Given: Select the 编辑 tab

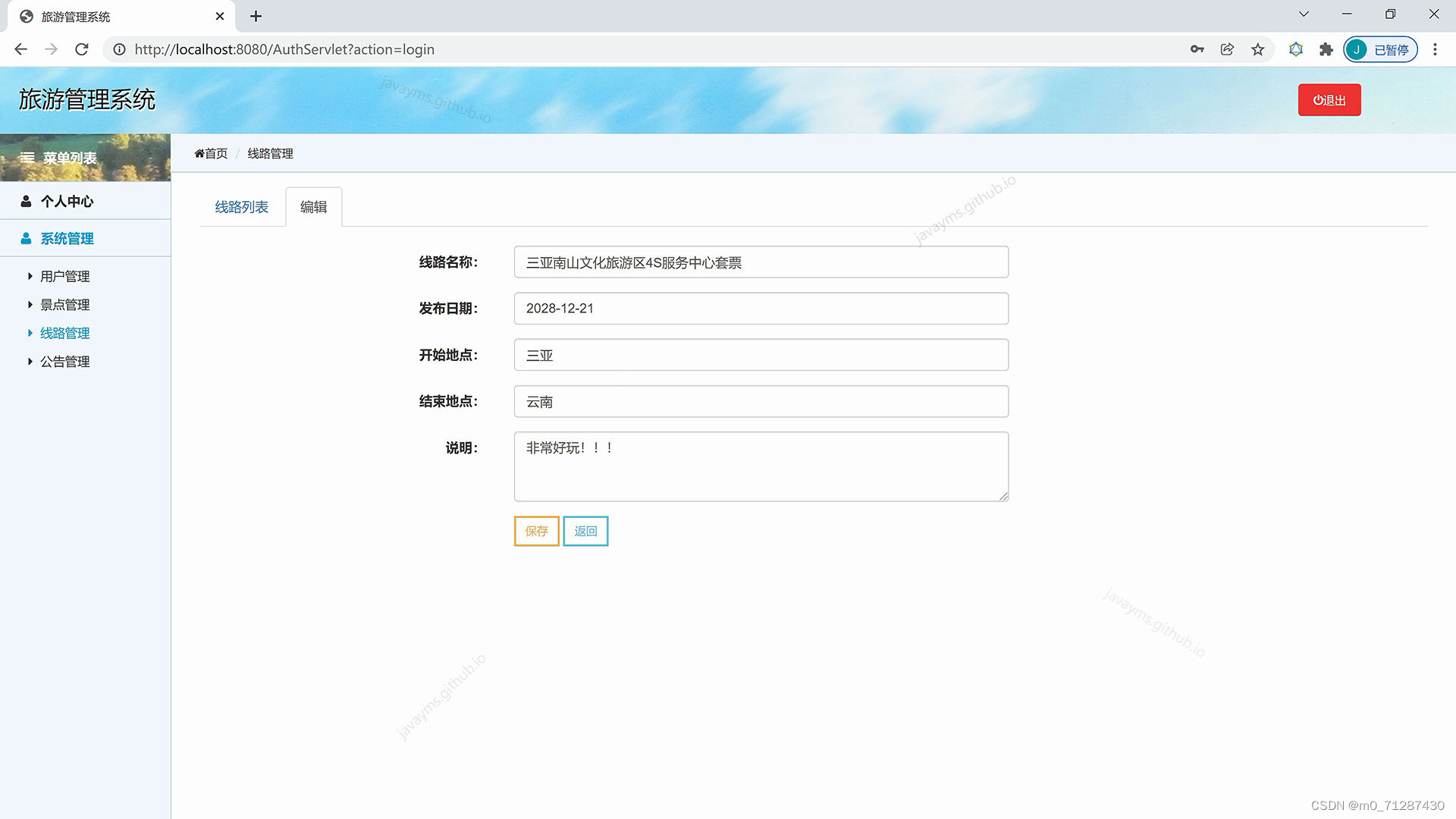Looking at the screenshot, I should click(x=313, y=207).
